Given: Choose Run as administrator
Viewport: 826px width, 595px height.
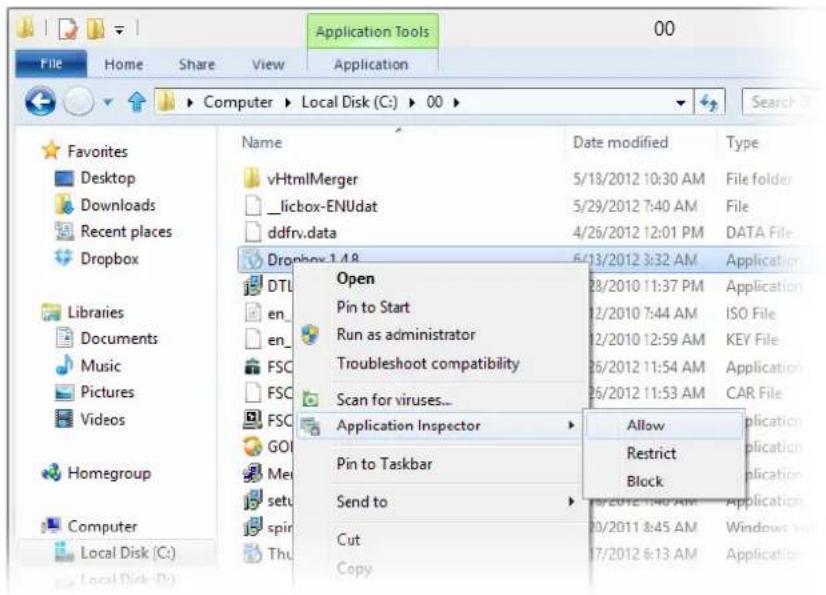Looking at the screenshot, I should pyautogui.click(x=406, y=335).
